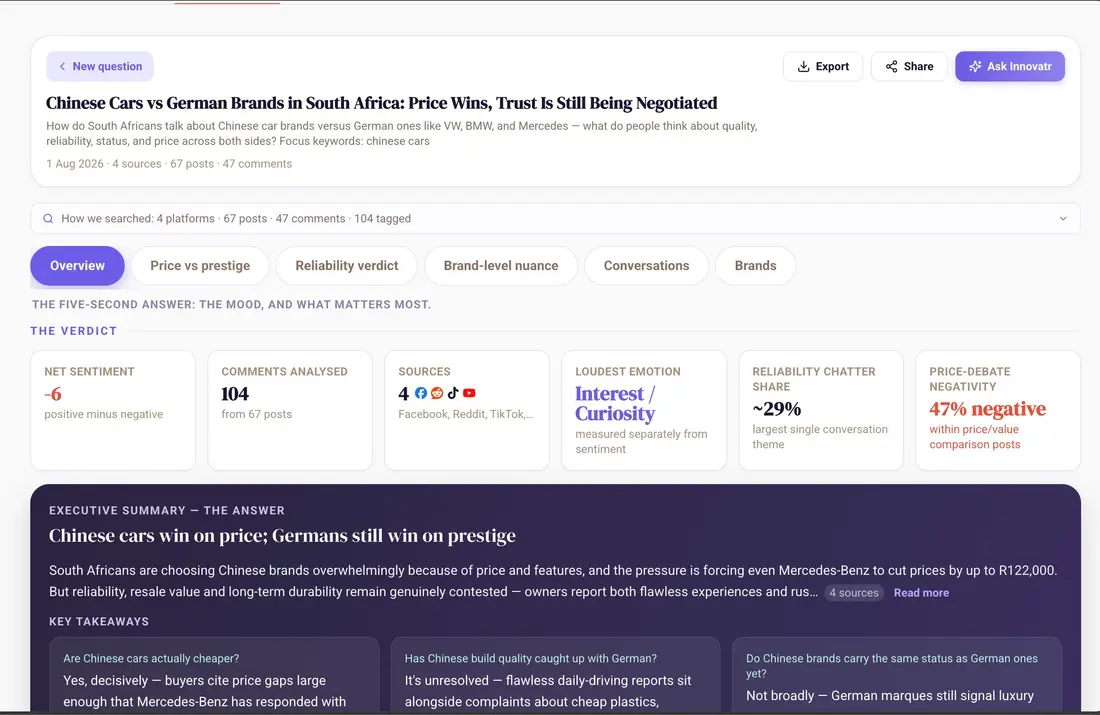
Task: Click the KEY TAKEAWAYS heading
Action: coord(99,622)
